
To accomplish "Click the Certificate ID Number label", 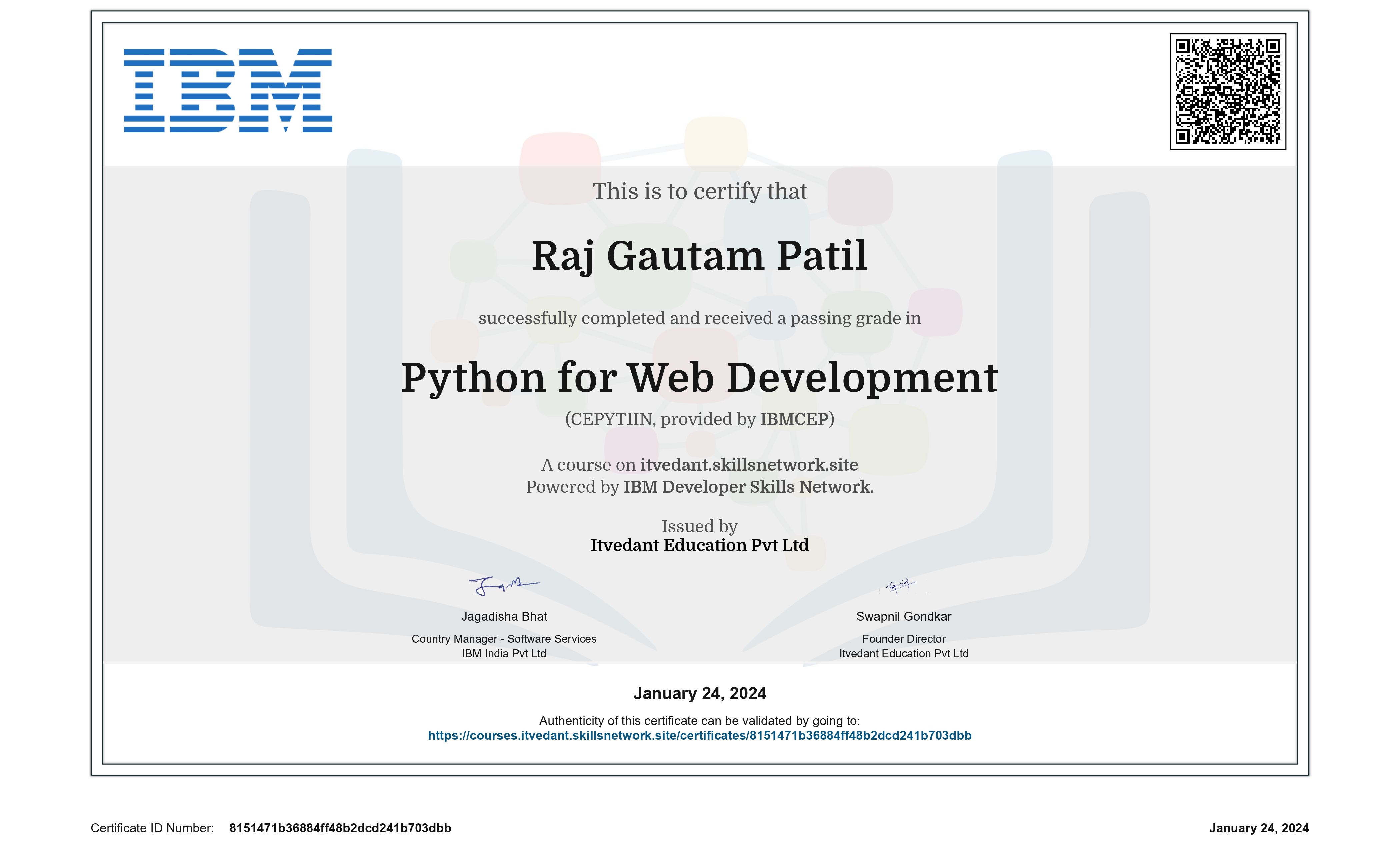I will pyautogui.click(x=152, y=828).
